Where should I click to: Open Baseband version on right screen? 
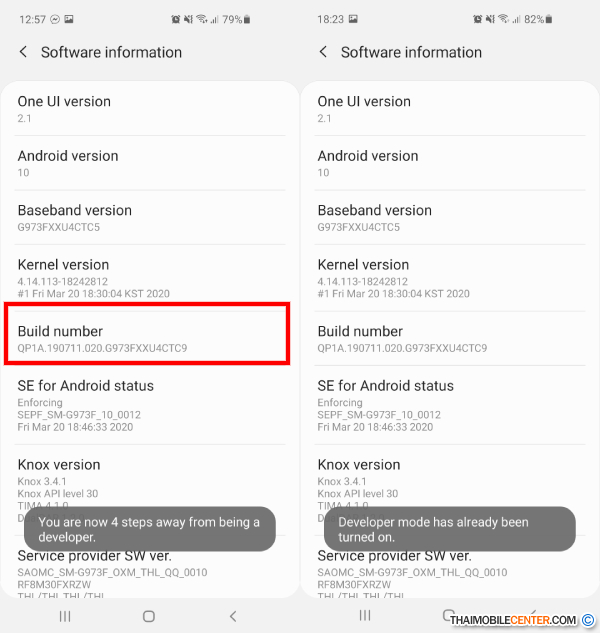point(450,218)
